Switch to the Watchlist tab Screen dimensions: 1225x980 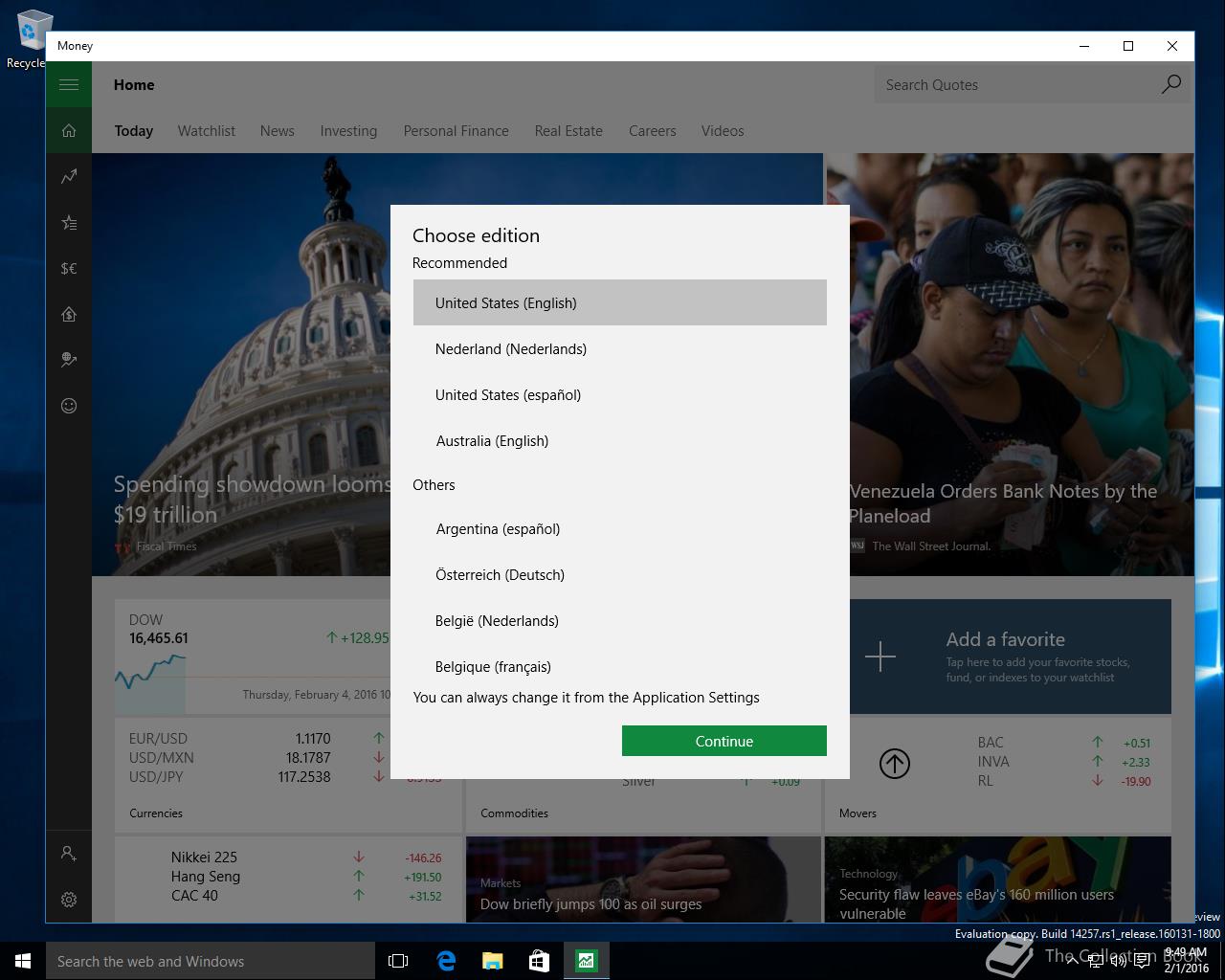(x=206, y=131)
